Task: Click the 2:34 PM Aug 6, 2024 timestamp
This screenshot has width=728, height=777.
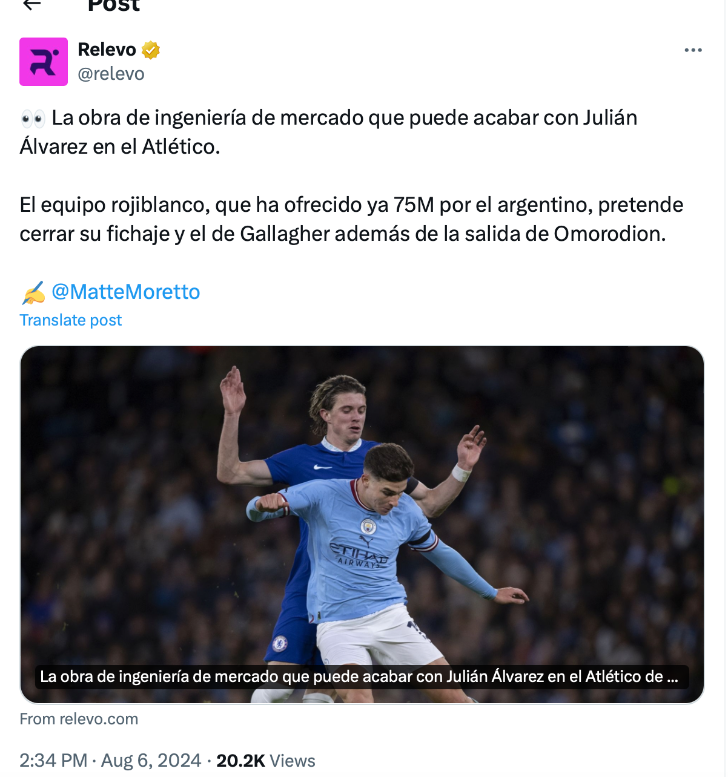Action: pos(110,761)
